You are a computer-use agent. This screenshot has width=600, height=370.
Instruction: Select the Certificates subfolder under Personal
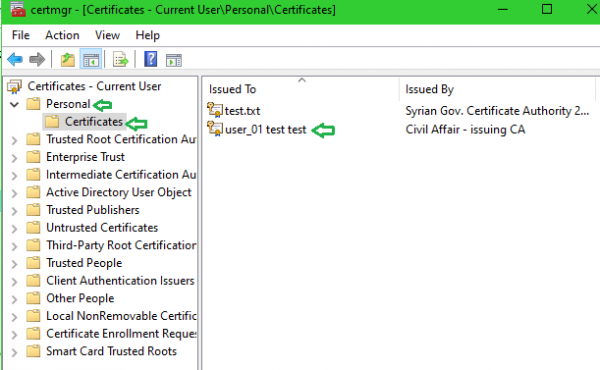tap(94, 122)
